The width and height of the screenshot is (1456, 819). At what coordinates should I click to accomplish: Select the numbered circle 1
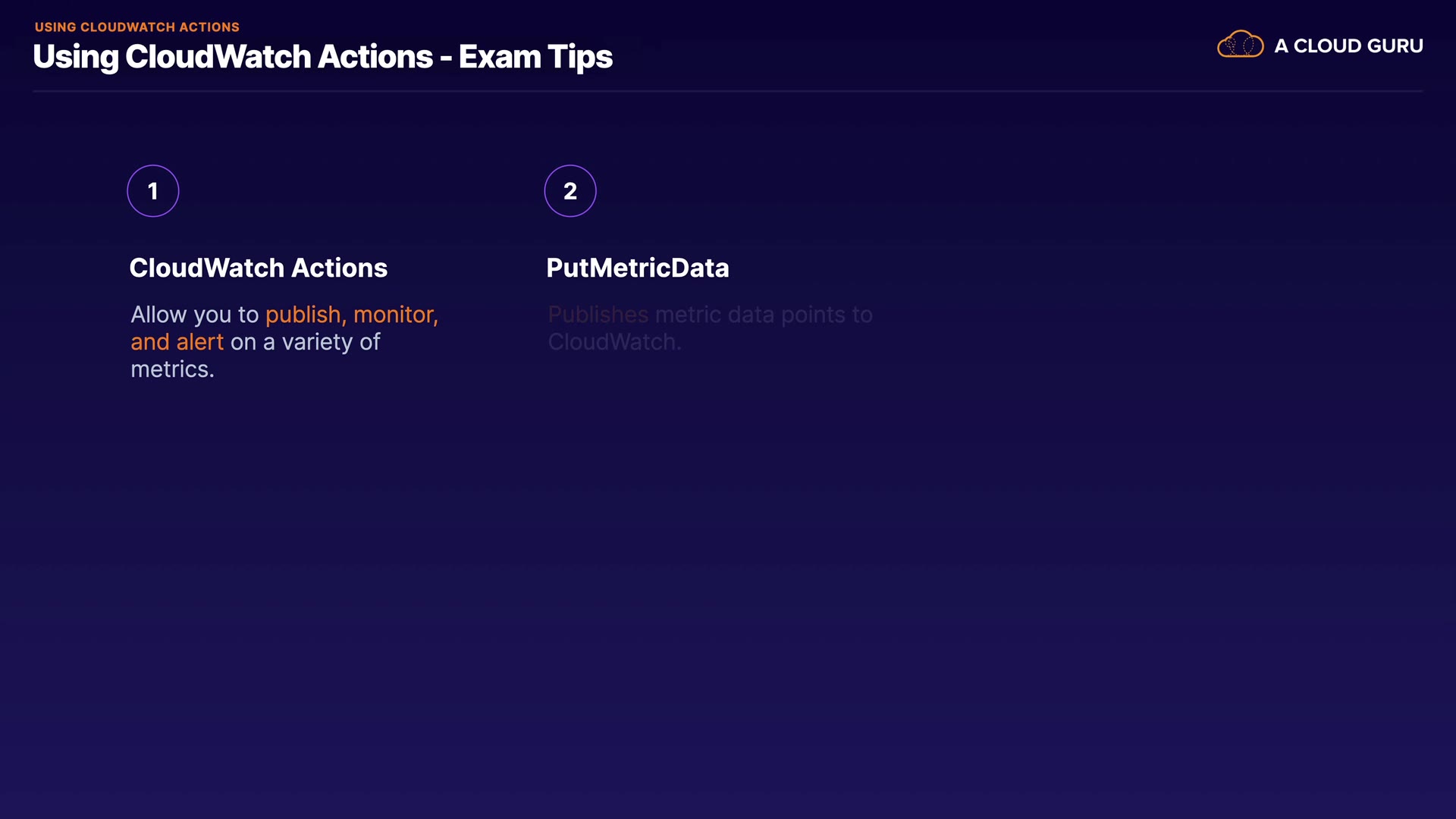coord(153,191)
